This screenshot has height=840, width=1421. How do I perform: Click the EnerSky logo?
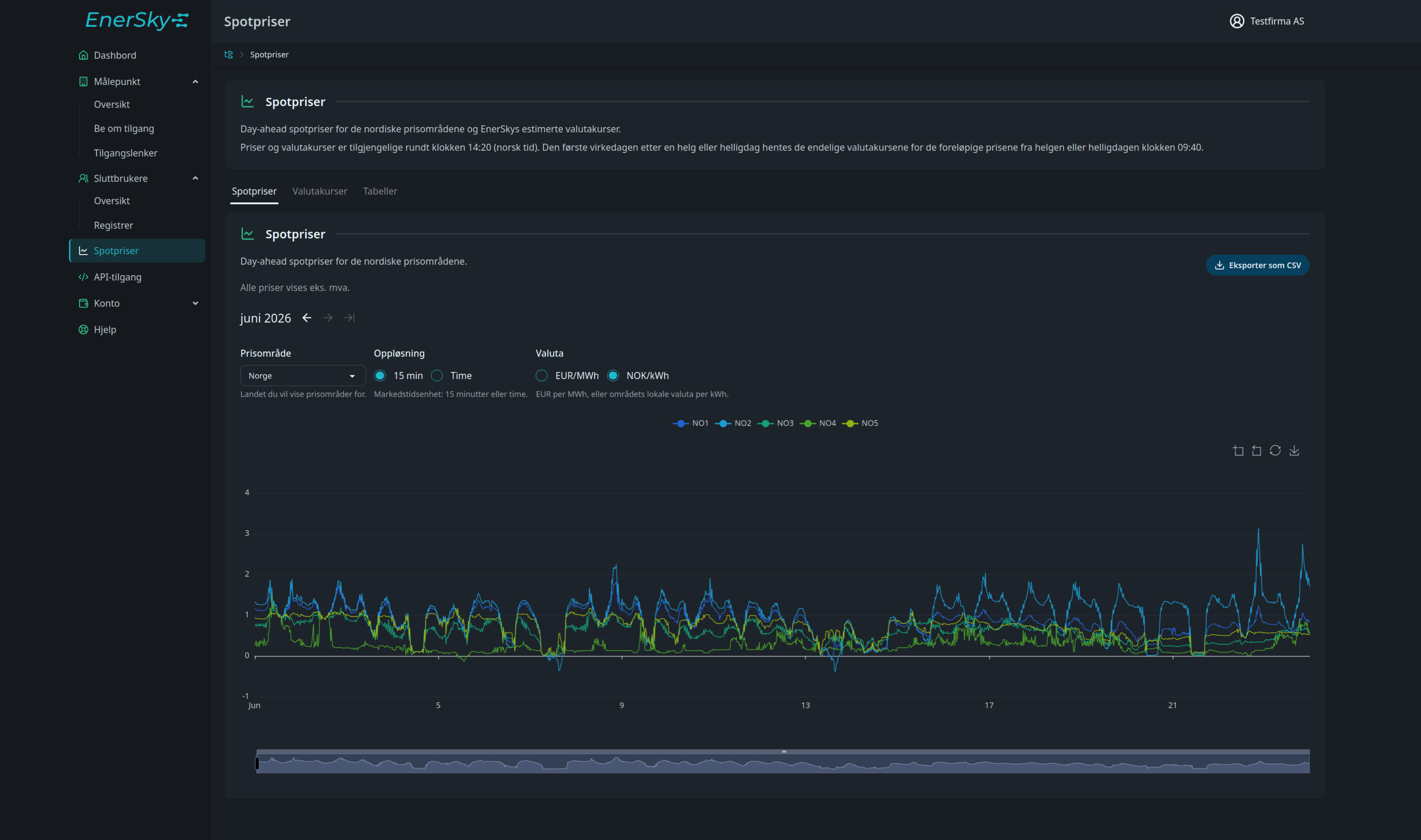coord(137,20)
